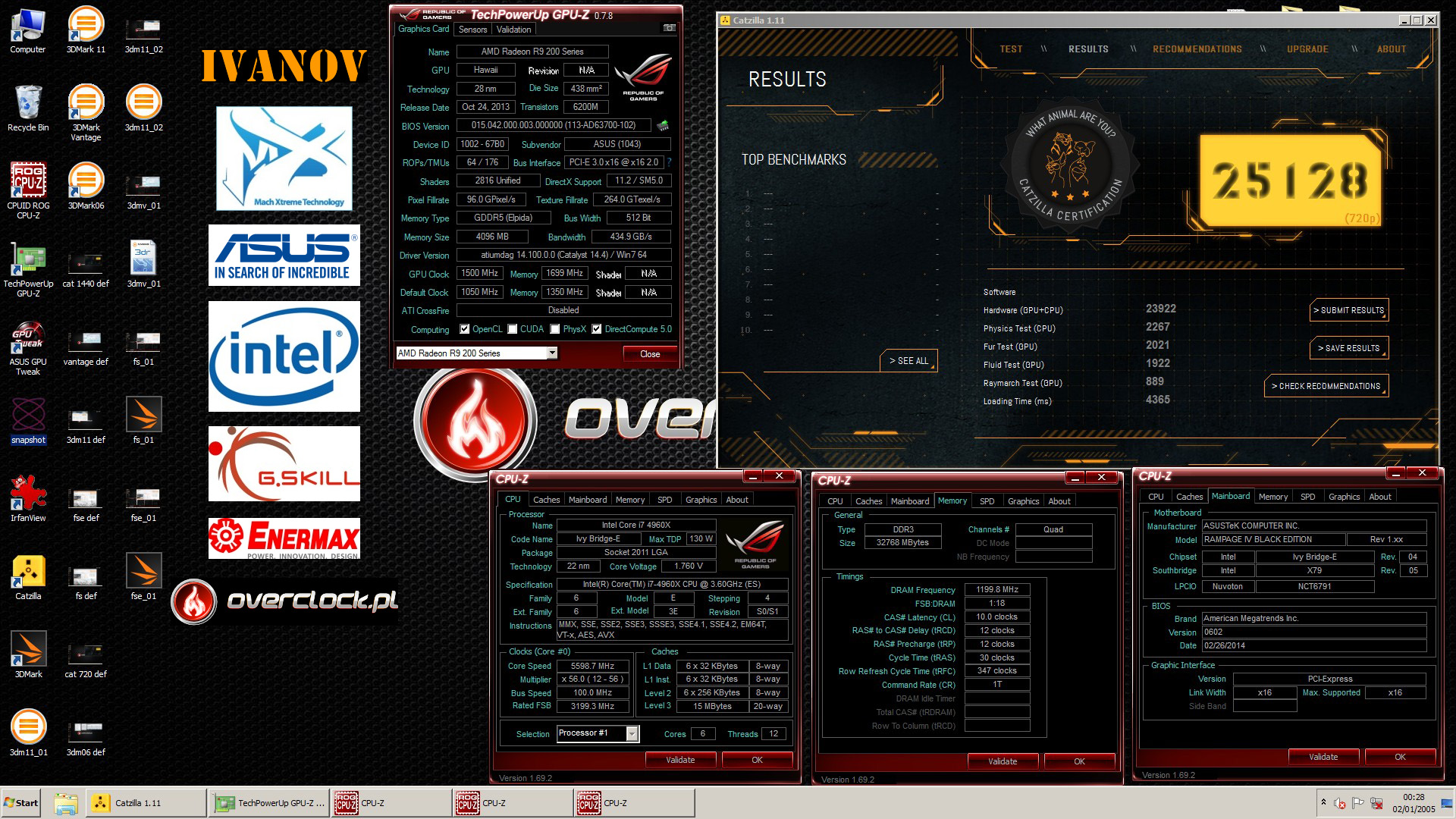The width and height of the screenshot is (1456, 819).
Task: Switch to the Validation tab in GPU-Z
Action: pos(513,30)
